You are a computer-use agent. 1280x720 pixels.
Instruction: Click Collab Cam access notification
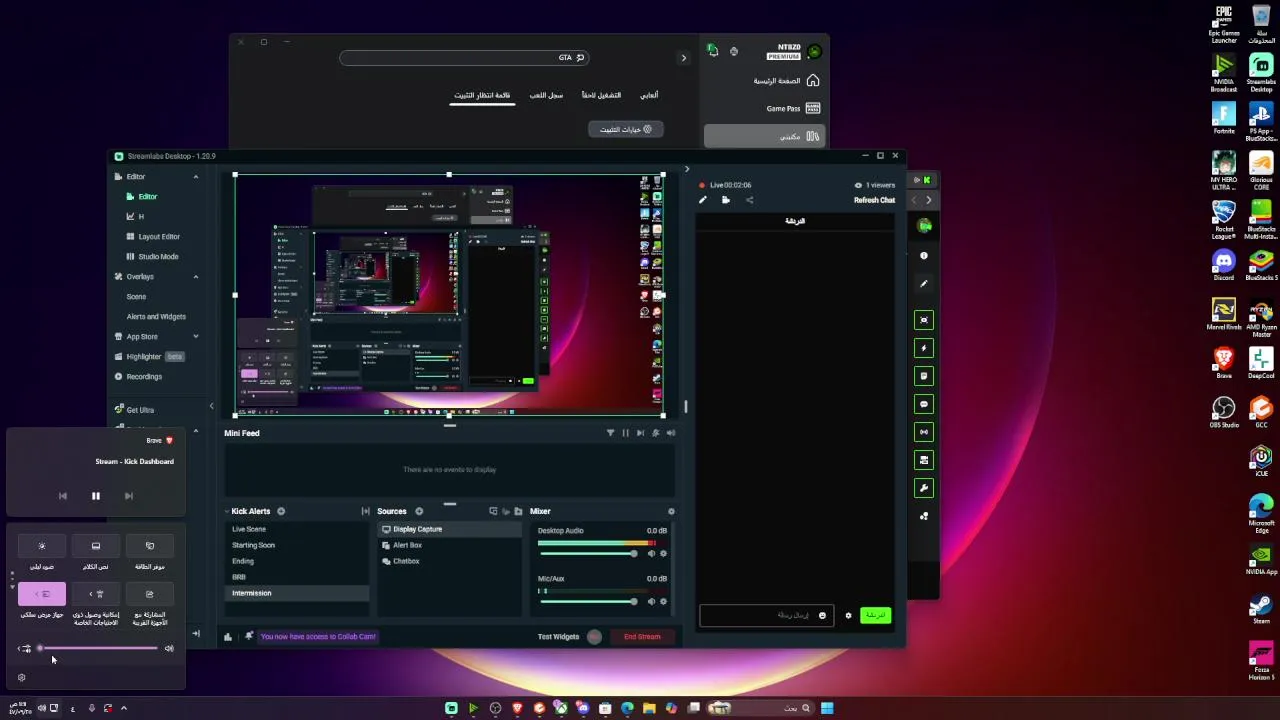tap(318, 636)
